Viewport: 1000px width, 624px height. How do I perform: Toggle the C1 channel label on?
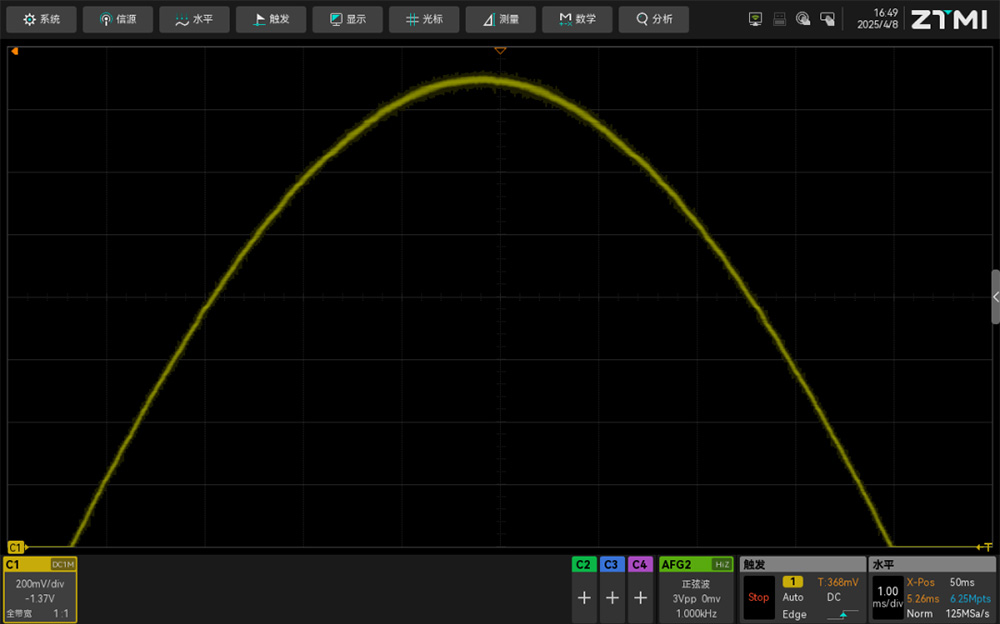(13, 564)
